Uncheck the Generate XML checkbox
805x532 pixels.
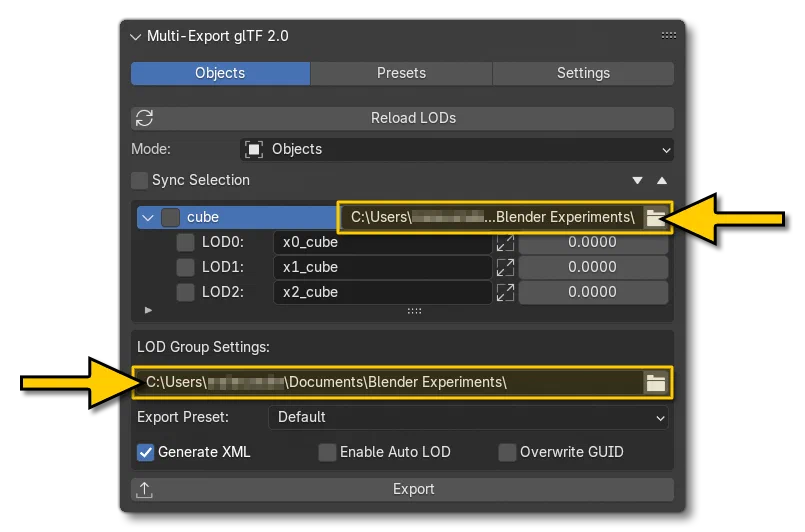[x=145, y=452]
